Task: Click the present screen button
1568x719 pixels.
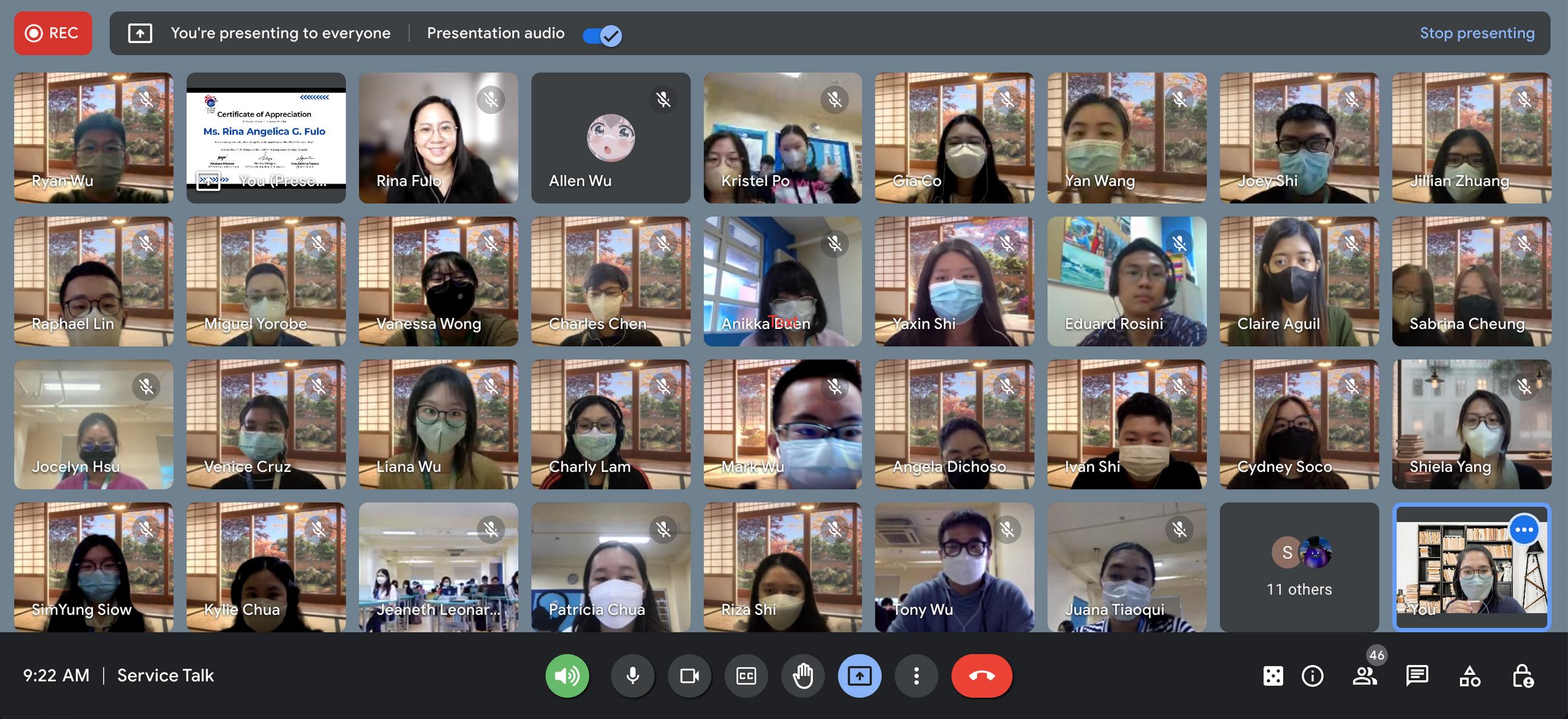Action: point(859,675)
